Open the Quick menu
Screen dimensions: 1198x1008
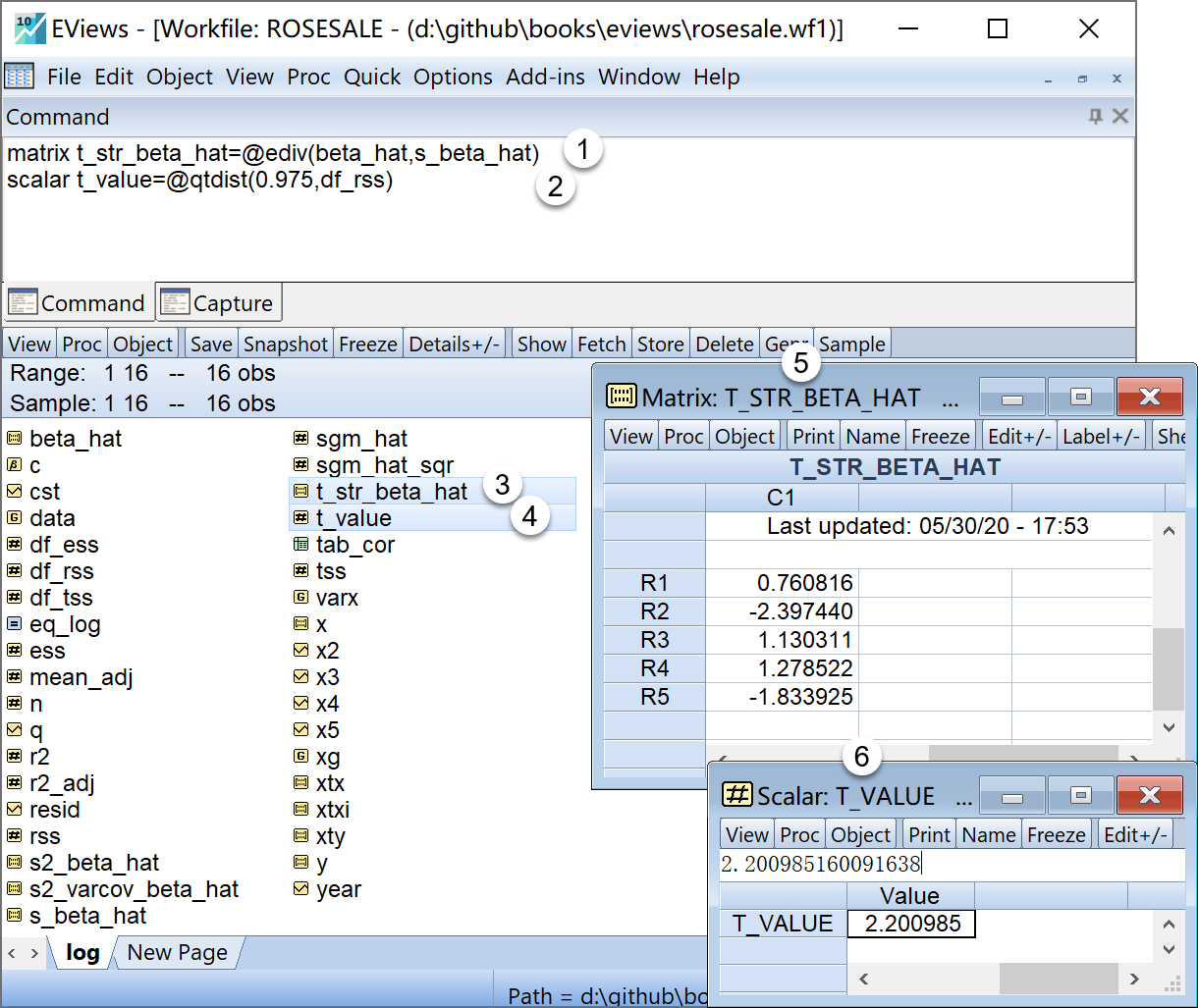[372, 77]
